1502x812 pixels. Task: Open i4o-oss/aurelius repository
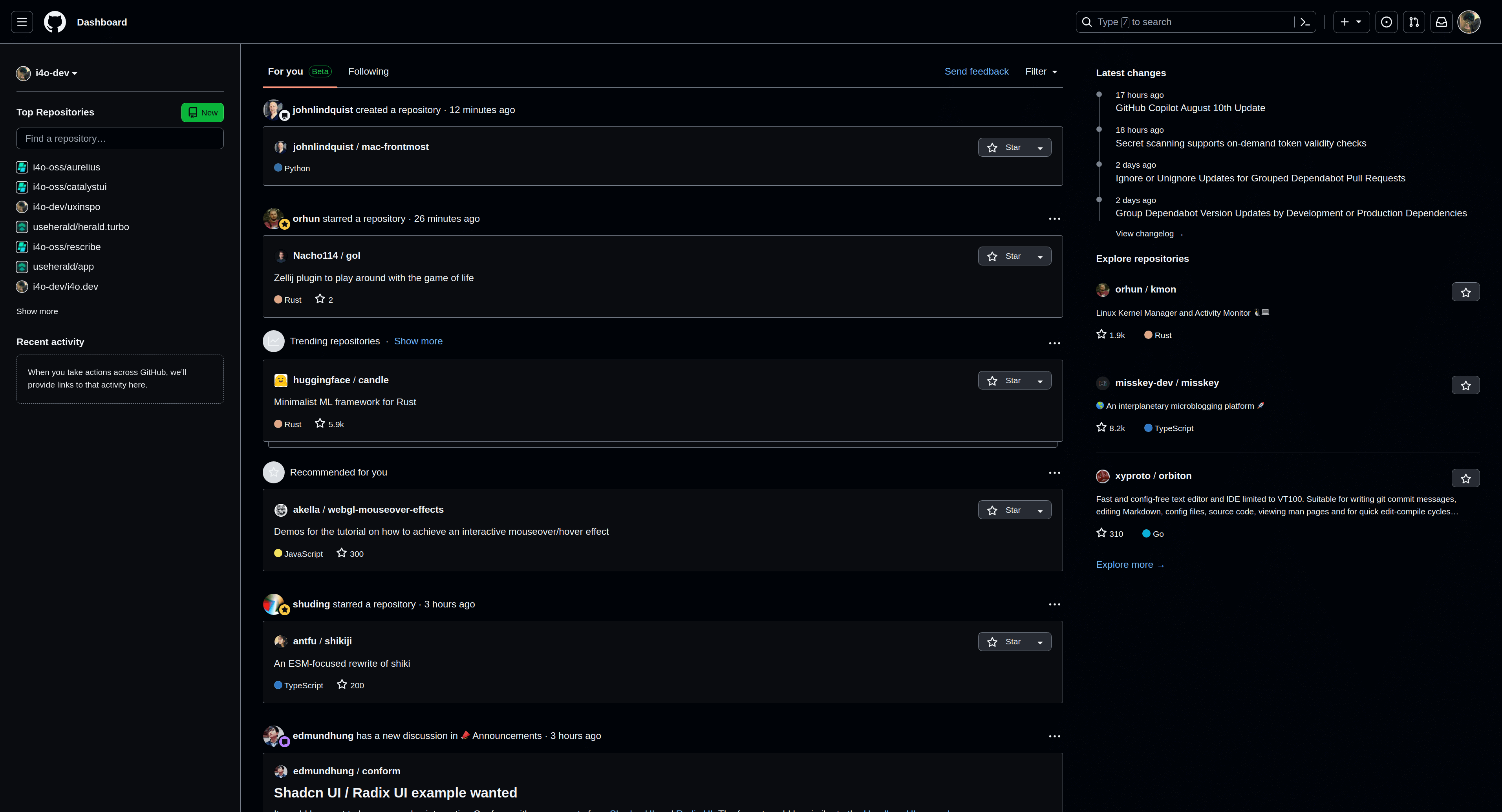[66, 167]
